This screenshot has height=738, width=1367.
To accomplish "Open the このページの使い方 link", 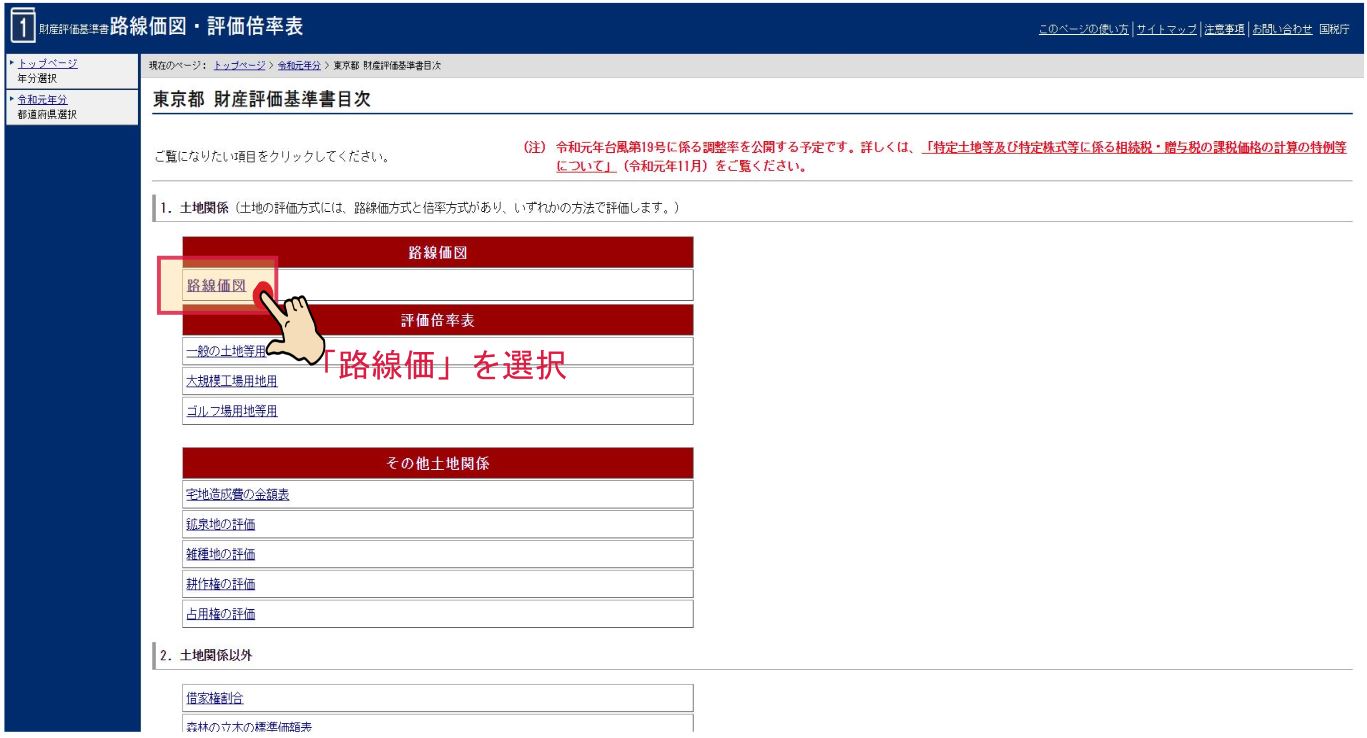I will [x=1084, y=29].
